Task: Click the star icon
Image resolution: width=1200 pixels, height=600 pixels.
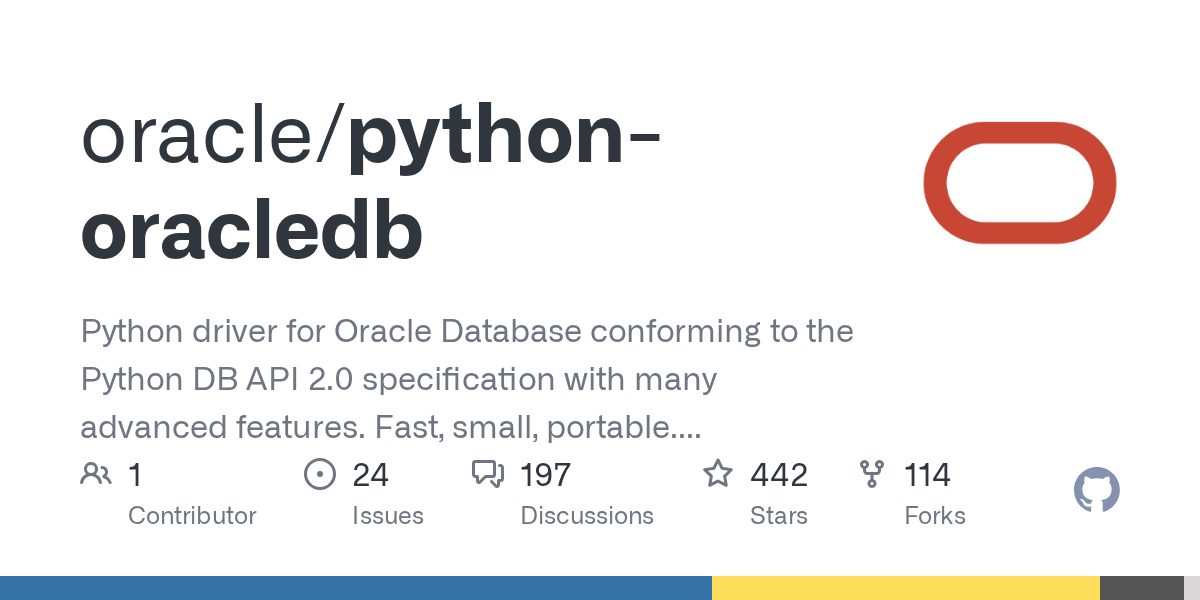Action: point(718,474)
